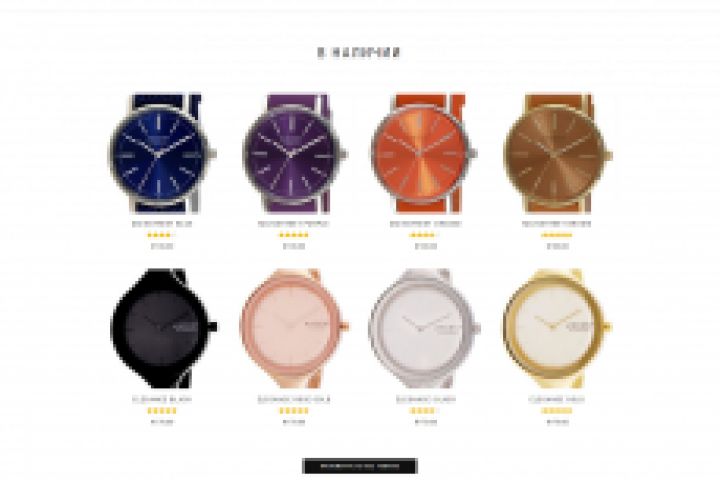Click the product name under the rose gold watch
Screen dimensions: 720x480
point(294,399)
